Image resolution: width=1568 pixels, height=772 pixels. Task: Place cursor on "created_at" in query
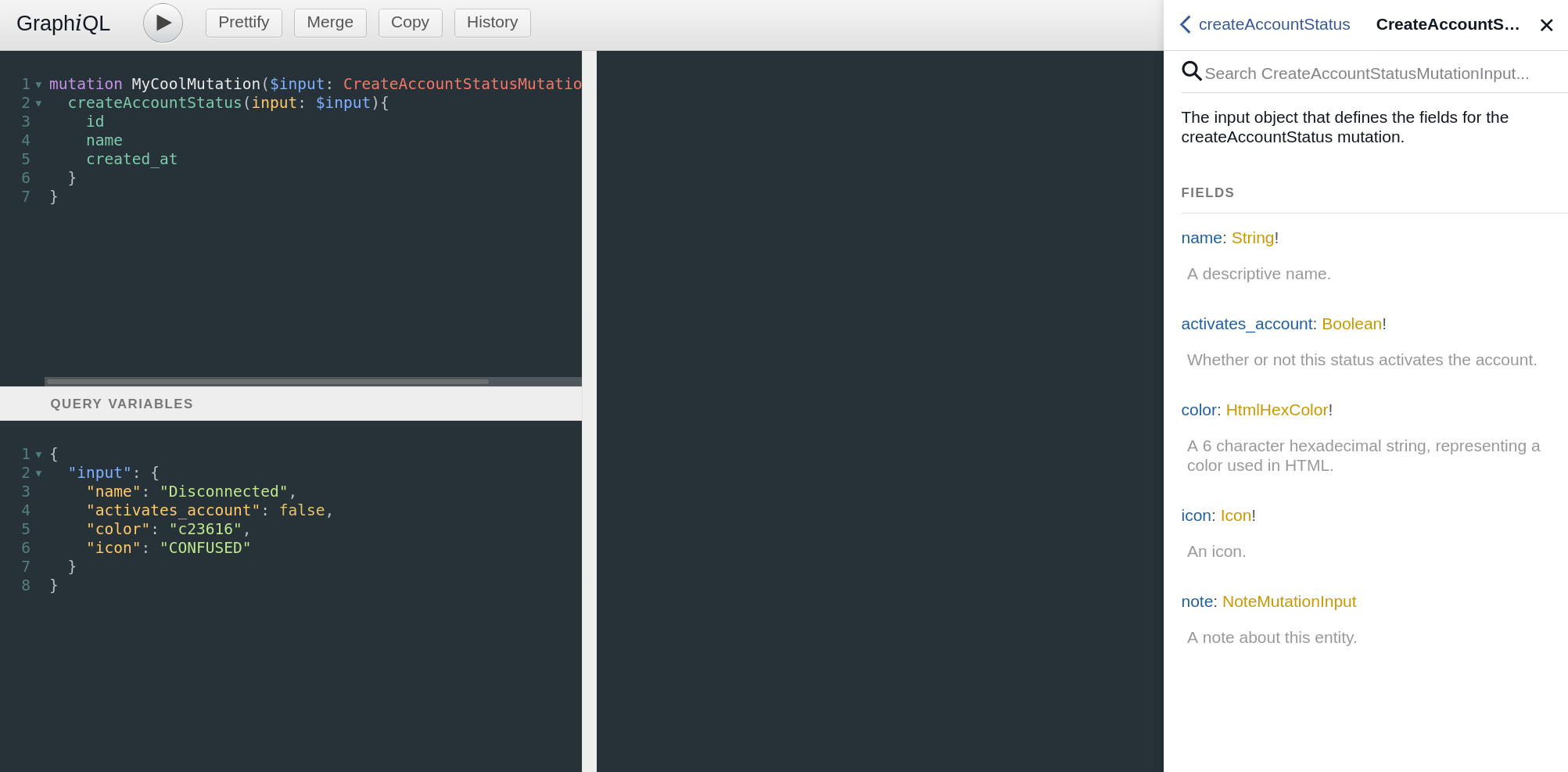131,160
